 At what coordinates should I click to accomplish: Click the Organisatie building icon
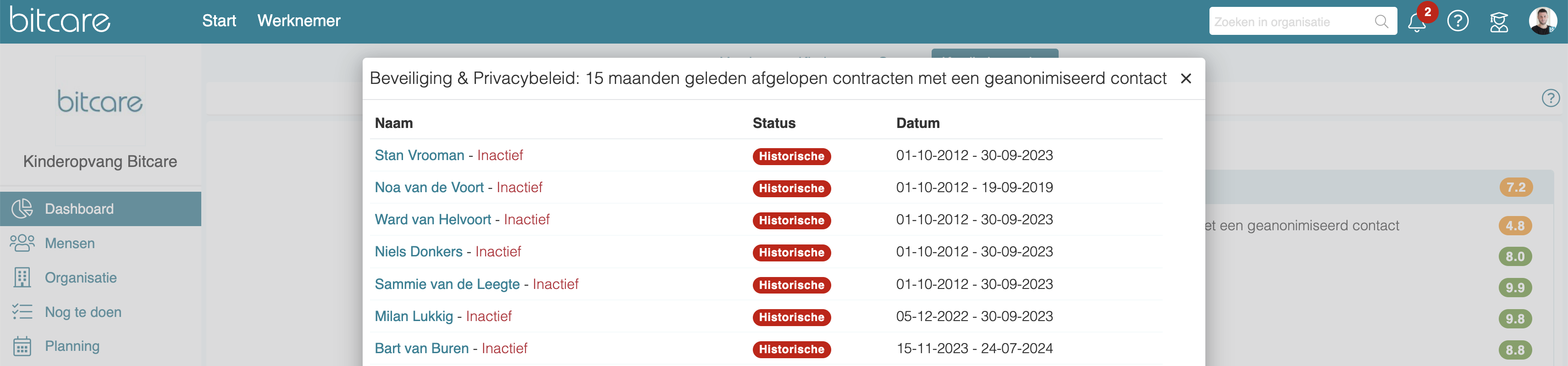pos(22,277)
